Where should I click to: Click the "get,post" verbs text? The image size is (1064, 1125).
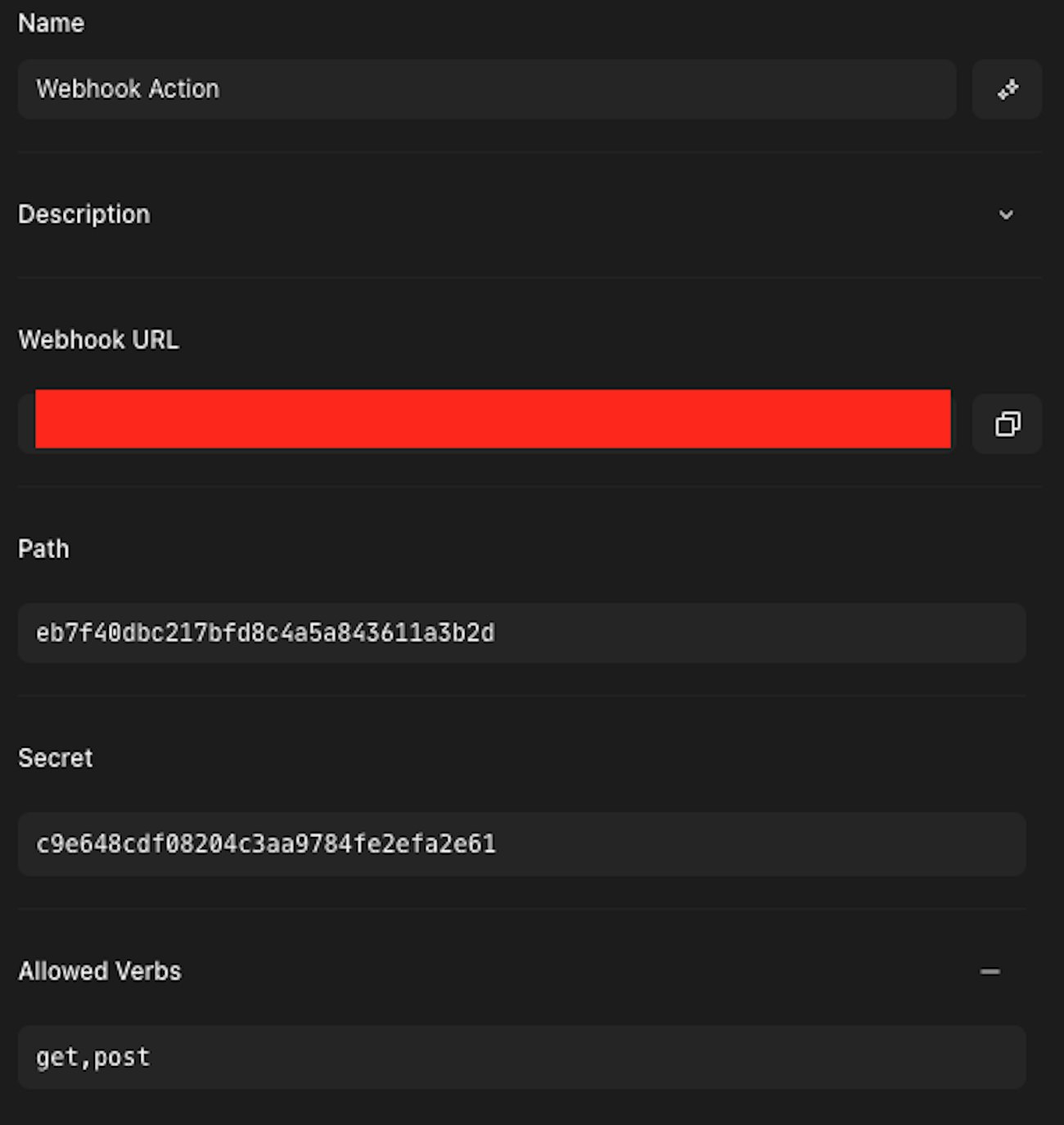(x=92, y=1057)
